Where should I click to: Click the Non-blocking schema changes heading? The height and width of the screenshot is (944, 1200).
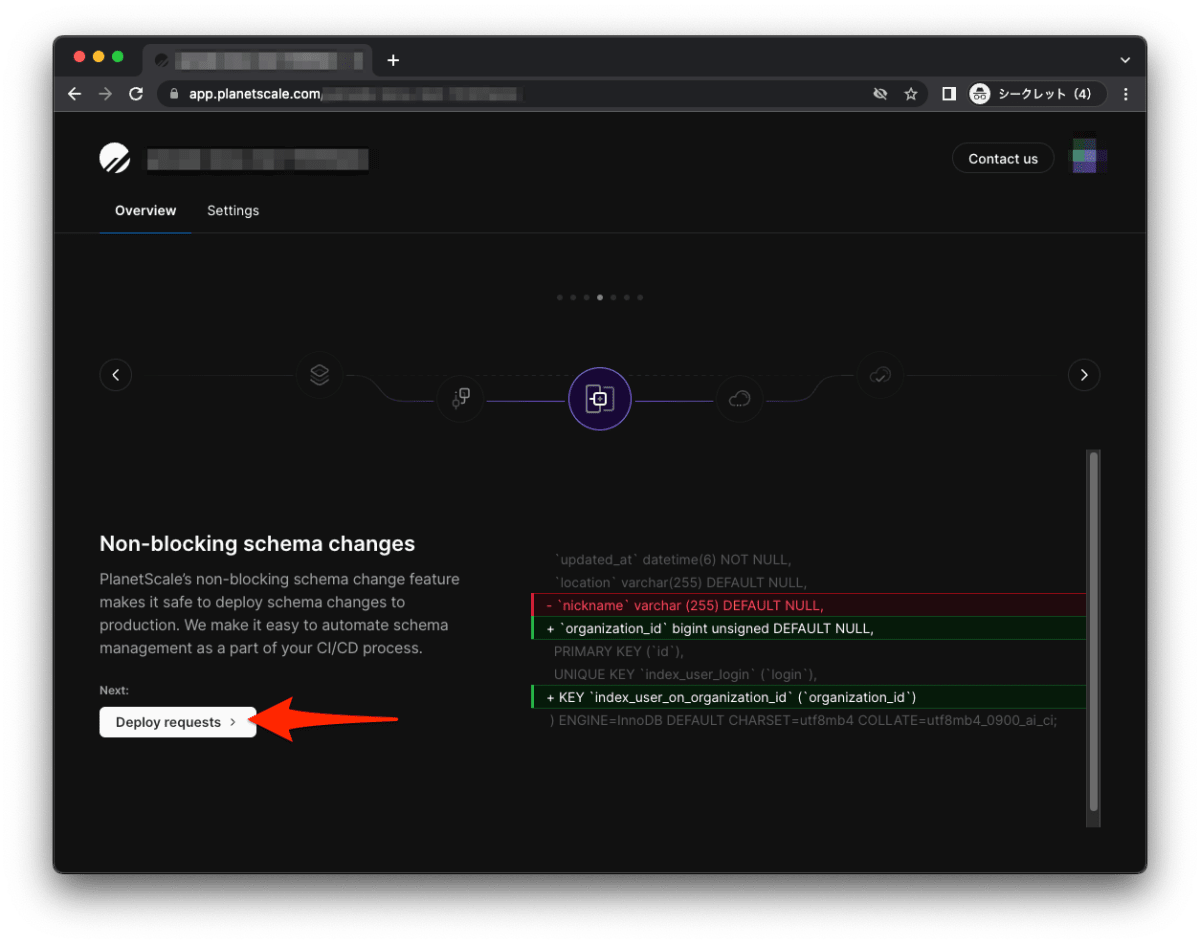257,544
